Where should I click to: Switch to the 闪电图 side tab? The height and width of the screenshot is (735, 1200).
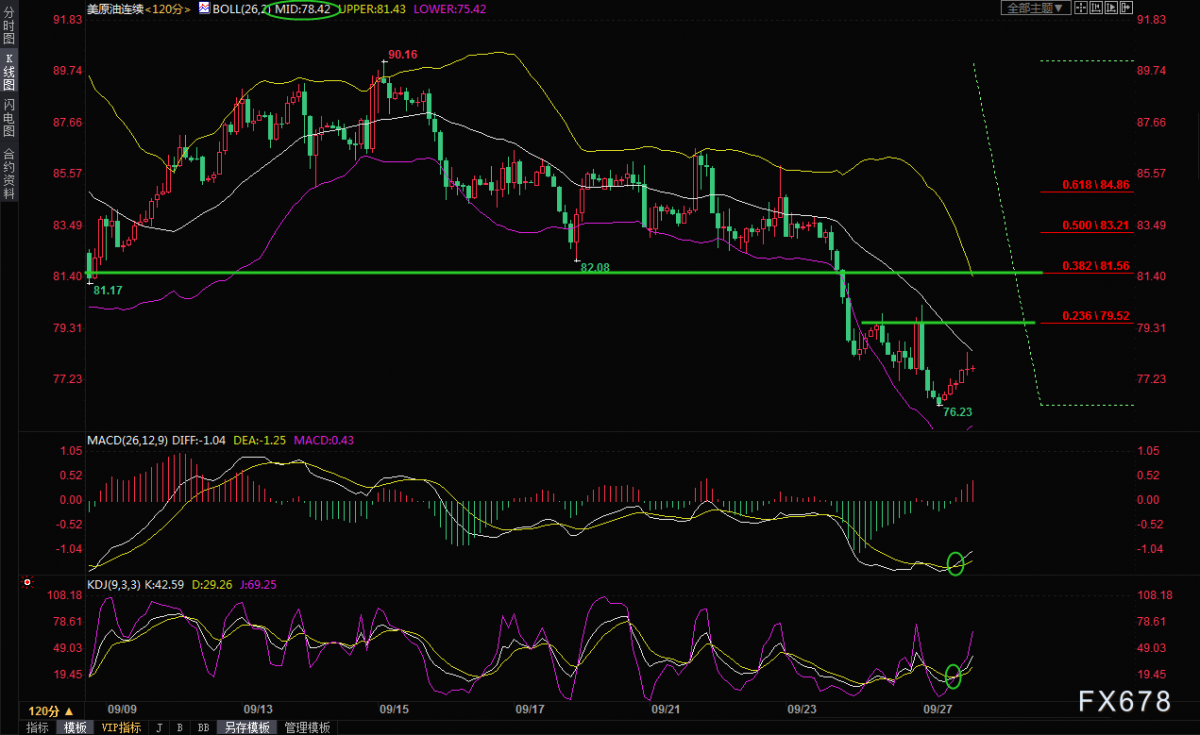(9, 118)
